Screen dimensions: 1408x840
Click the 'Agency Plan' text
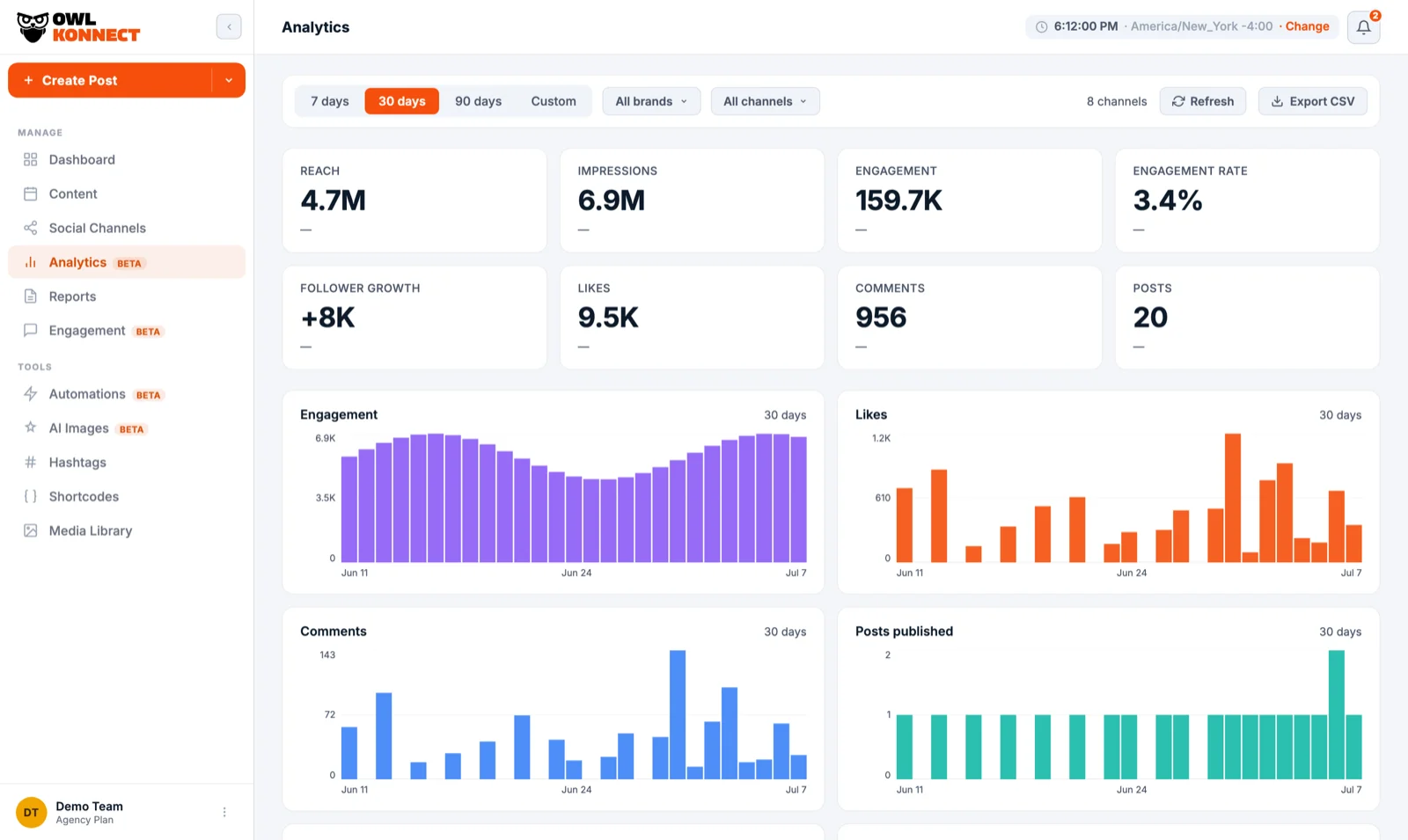[84, 820]
